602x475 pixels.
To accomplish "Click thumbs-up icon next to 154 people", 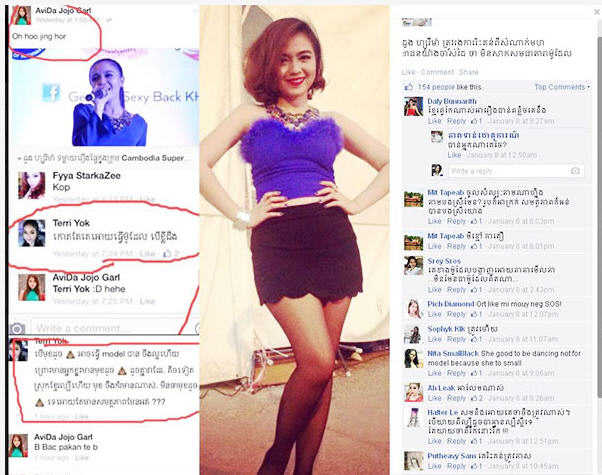I will tap(409, 87).
